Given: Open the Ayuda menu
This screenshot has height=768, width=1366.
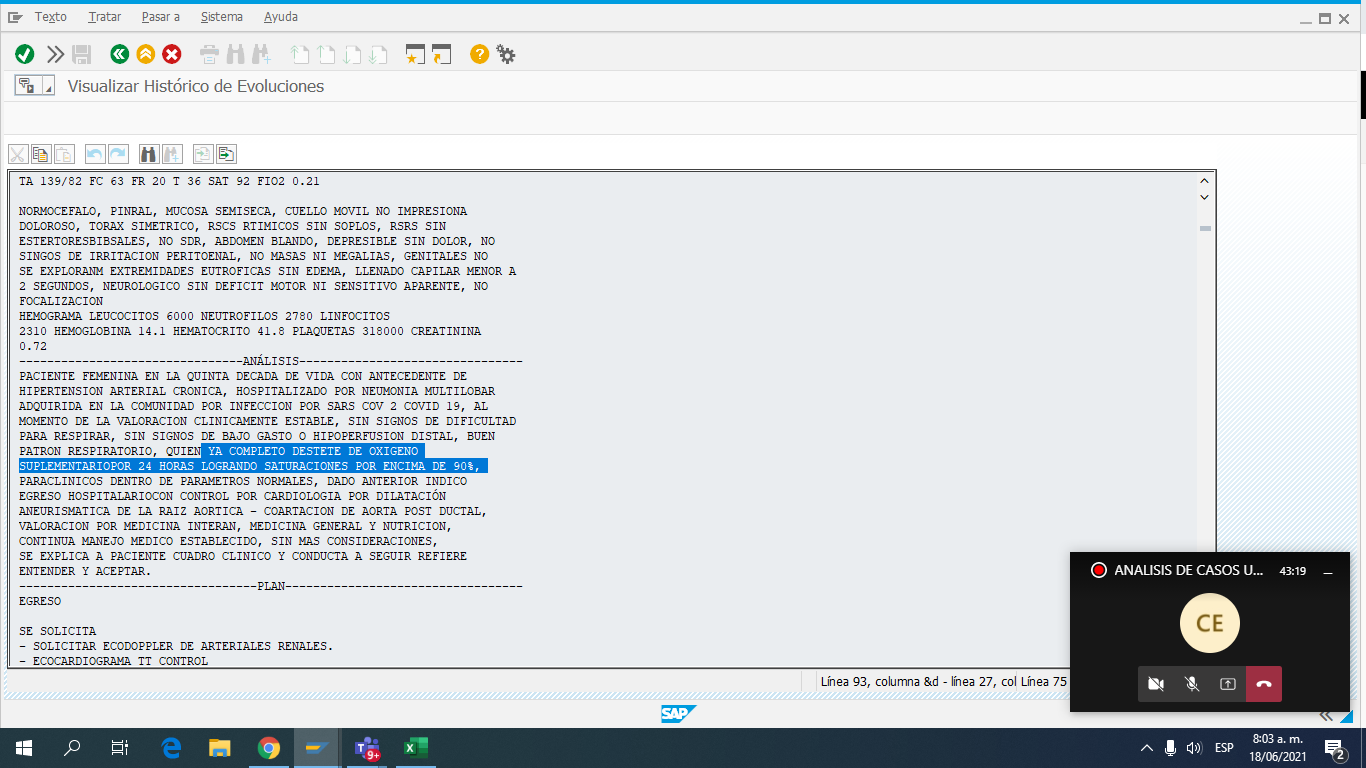Looking at the screenshot, I should point(281,17).
